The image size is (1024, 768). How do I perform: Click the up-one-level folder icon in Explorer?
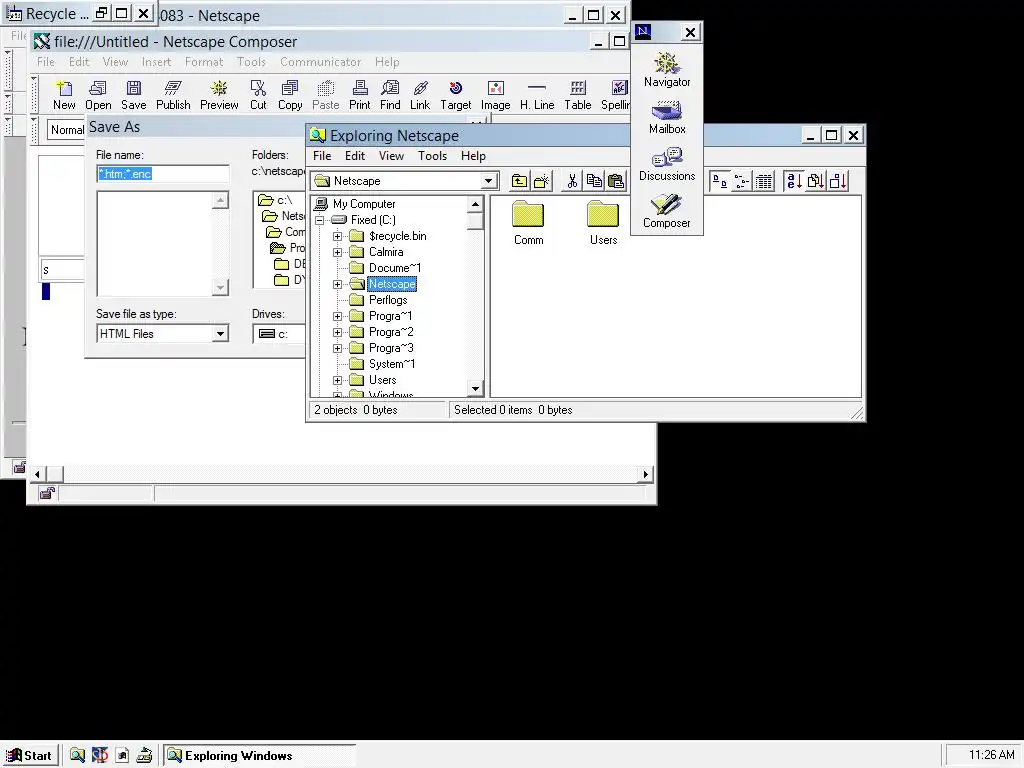pyautogui.click(x=519, y=181)
